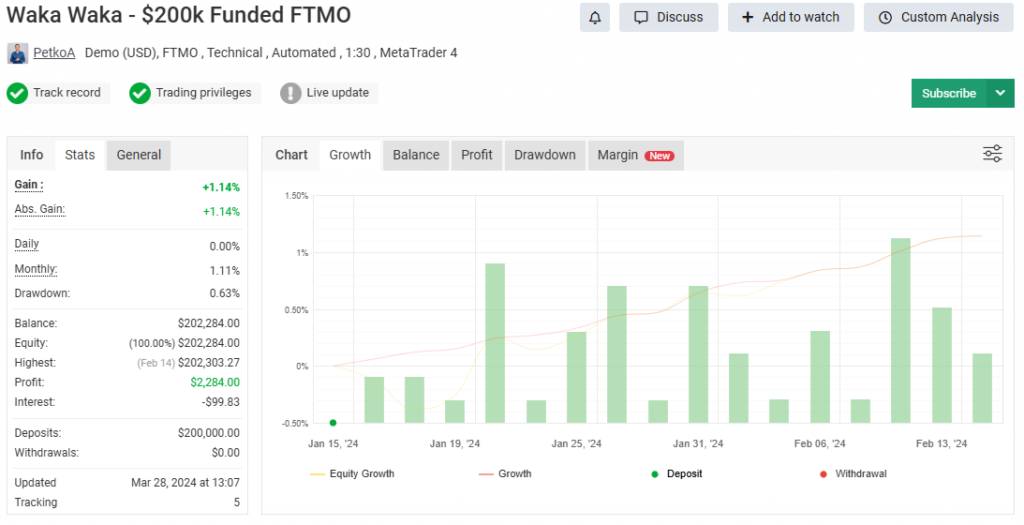Click the Track record green checkmark
The width and height of the screenshot is (1024, 525).
point(17,93)
